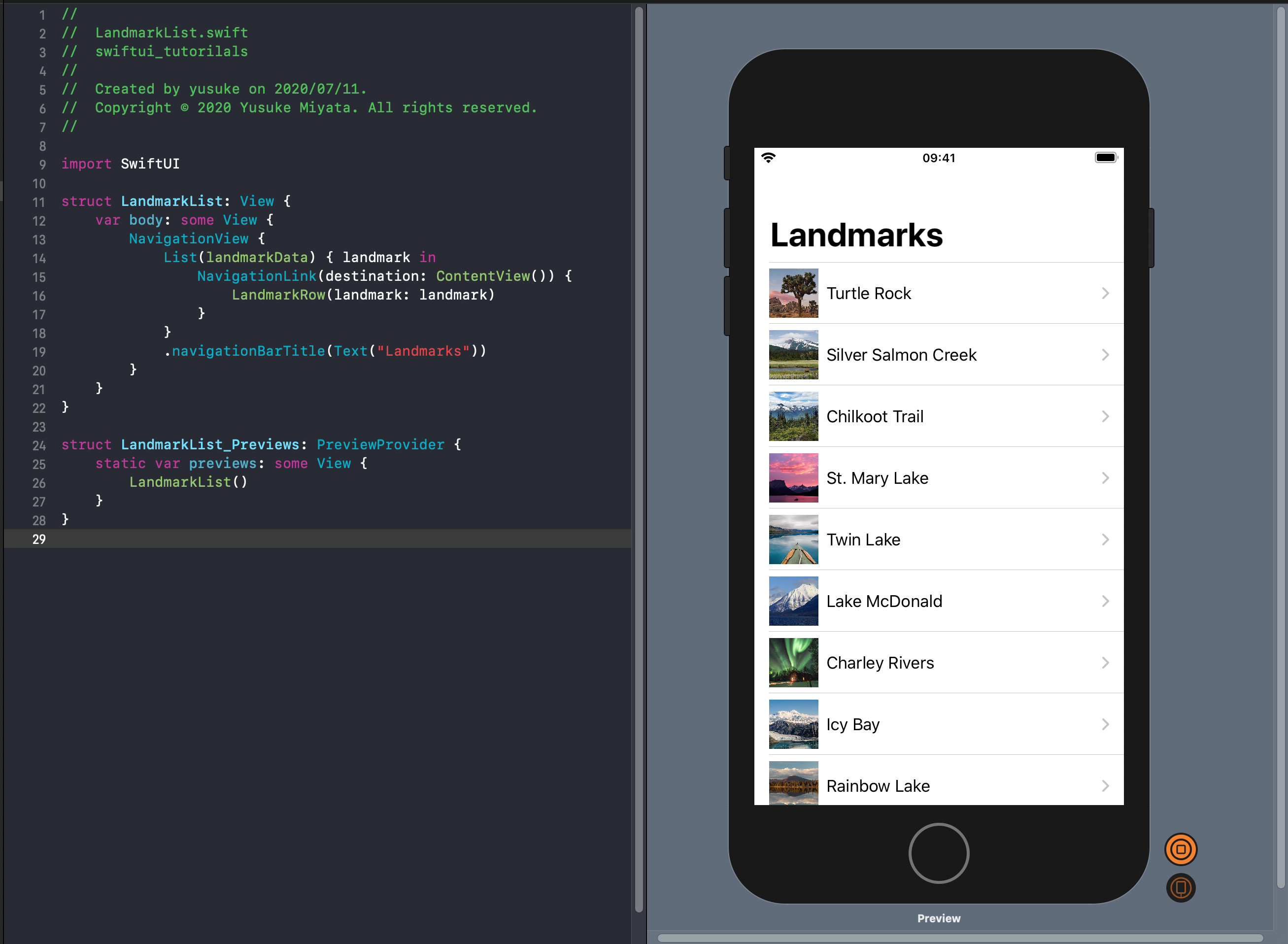Click the battery icon in the simulator status bar
The width and height of the screenshot is (1288, 944).
coord(1106,158)
